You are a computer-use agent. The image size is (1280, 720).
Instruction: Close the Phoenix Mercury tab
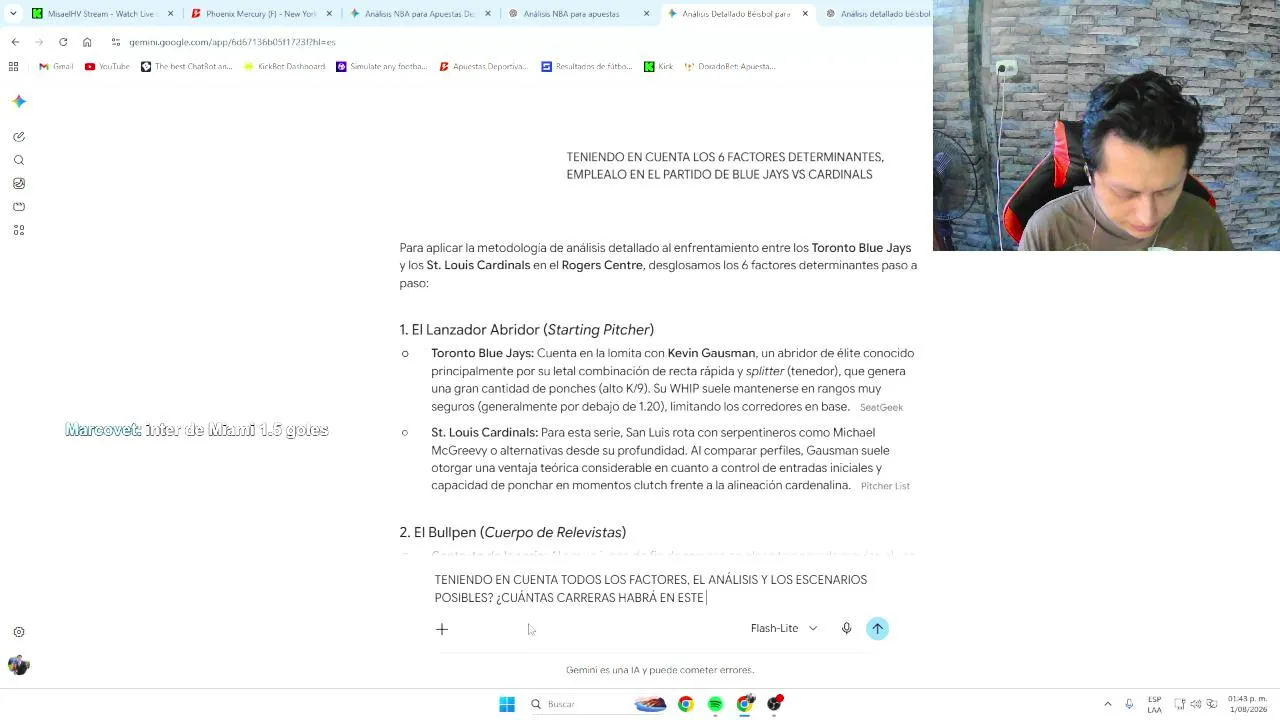[328, 14]
